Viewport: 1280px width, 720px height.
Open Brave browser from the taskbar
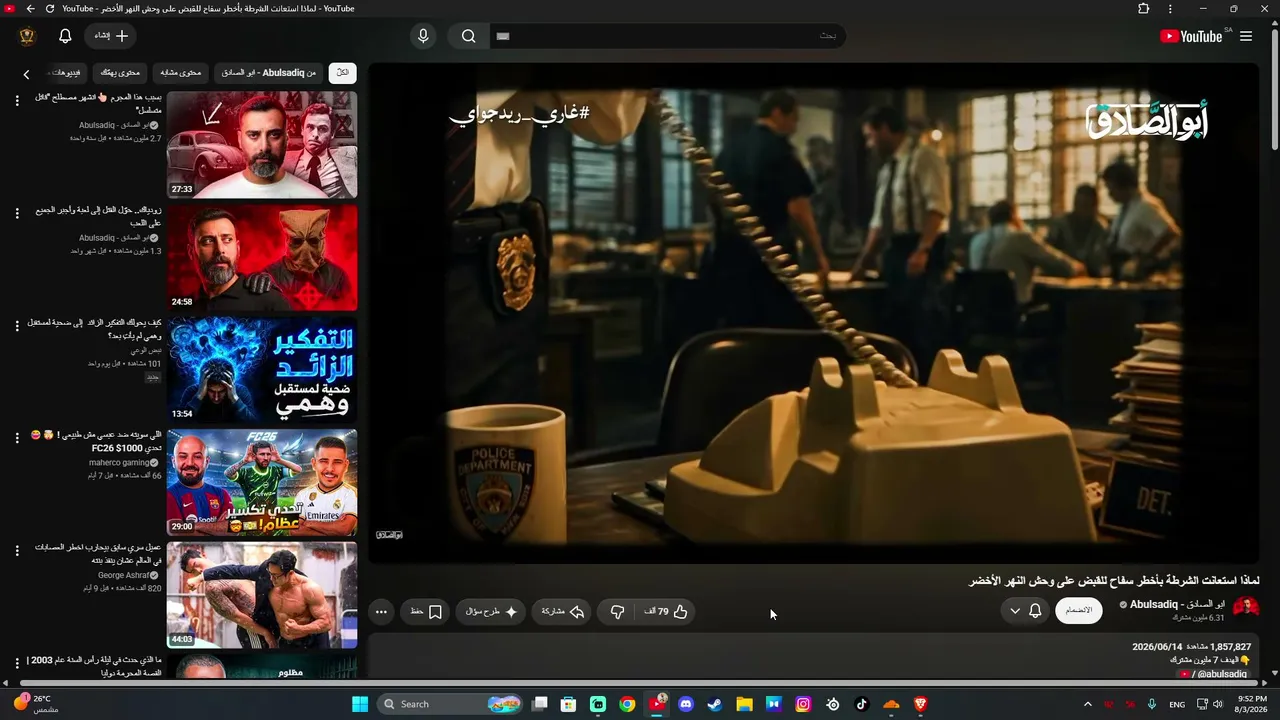point(920,704)
